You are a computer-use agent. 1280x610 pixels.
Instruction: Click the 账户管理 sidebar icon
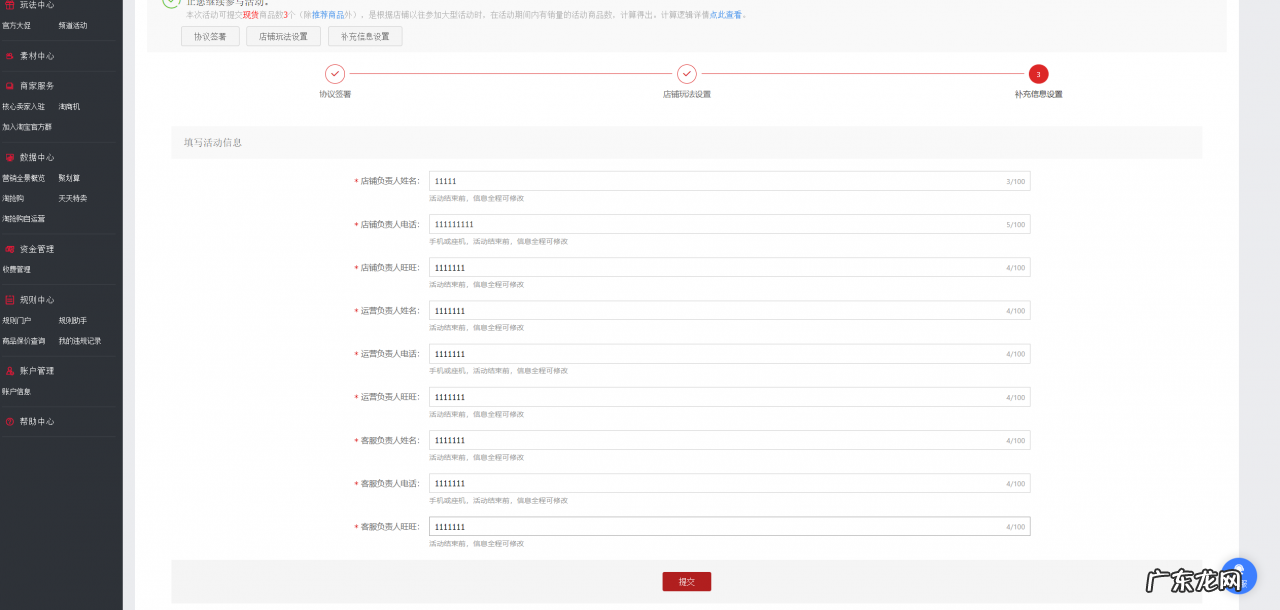10,371
